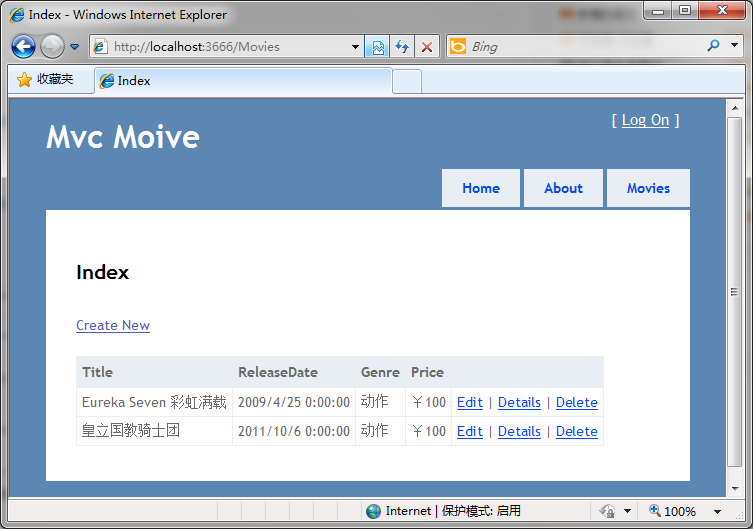Image resolution: width=753 pixels, height=529 pixels.
Task: Click the 2011/10/6 0:00:00 date cell
Action: pos(294,431)
